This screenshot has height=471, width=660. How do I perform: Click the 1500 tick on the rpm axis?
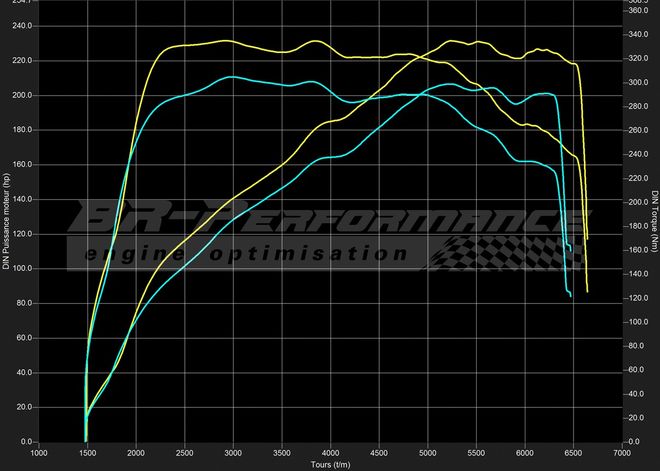coord(88,452)
